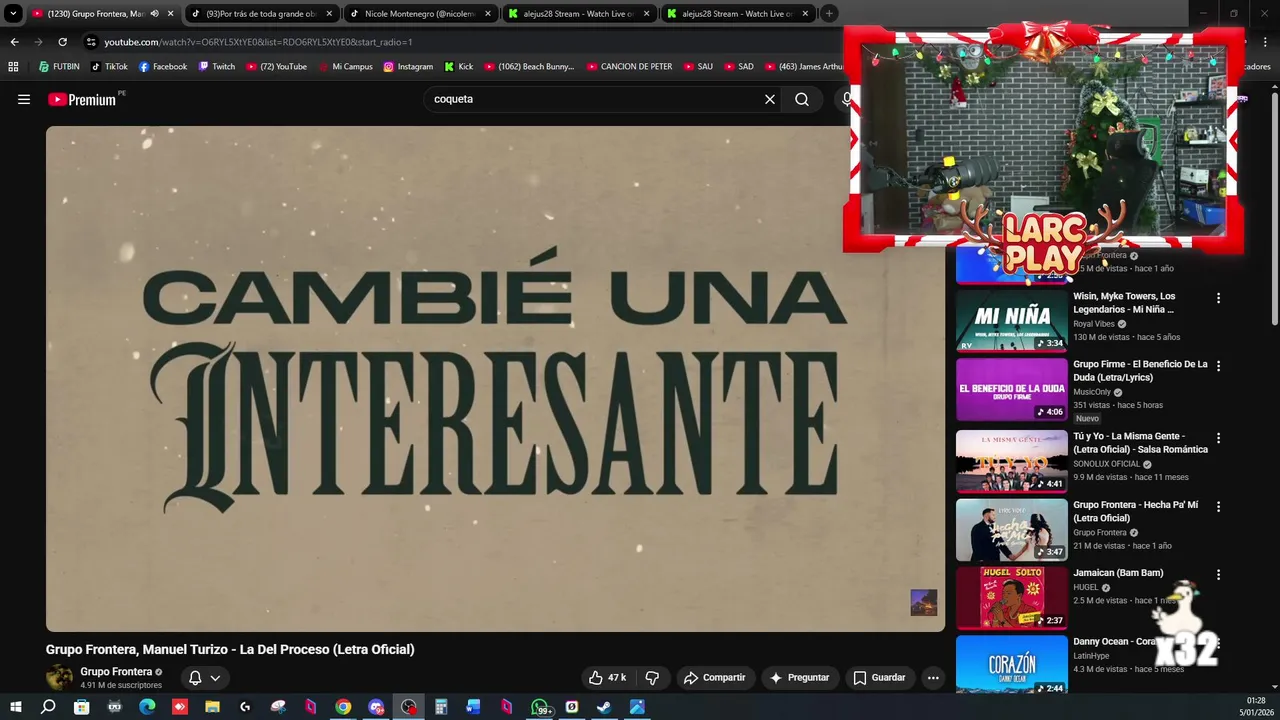Open options menu for Mi Niña video

(1218, 298)
